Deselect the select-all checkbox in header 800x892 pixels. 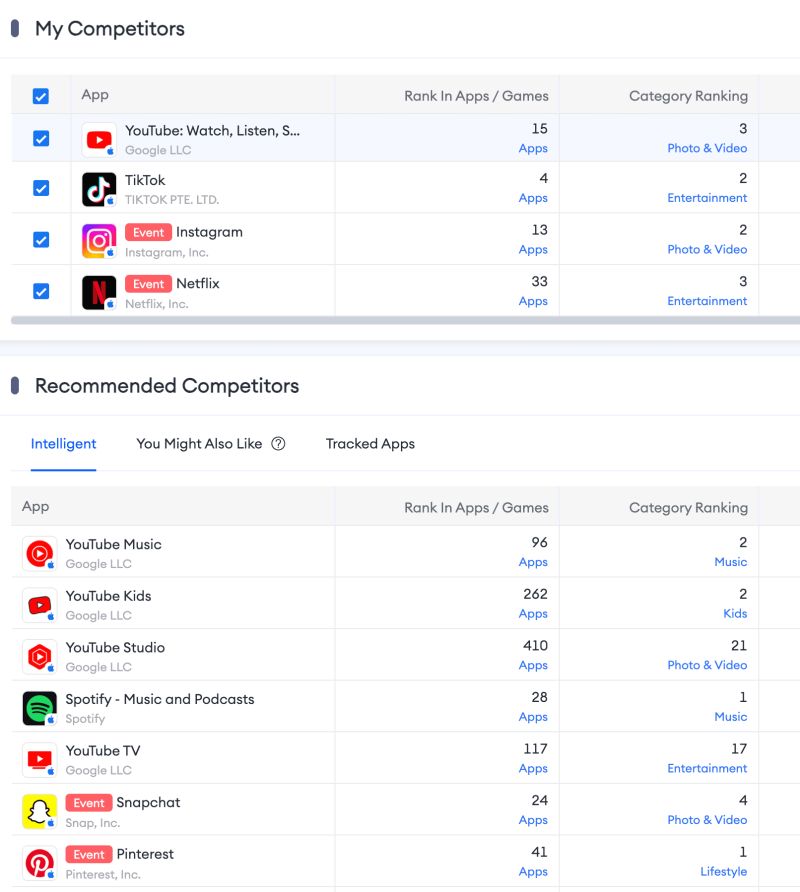tap(40, 95)
